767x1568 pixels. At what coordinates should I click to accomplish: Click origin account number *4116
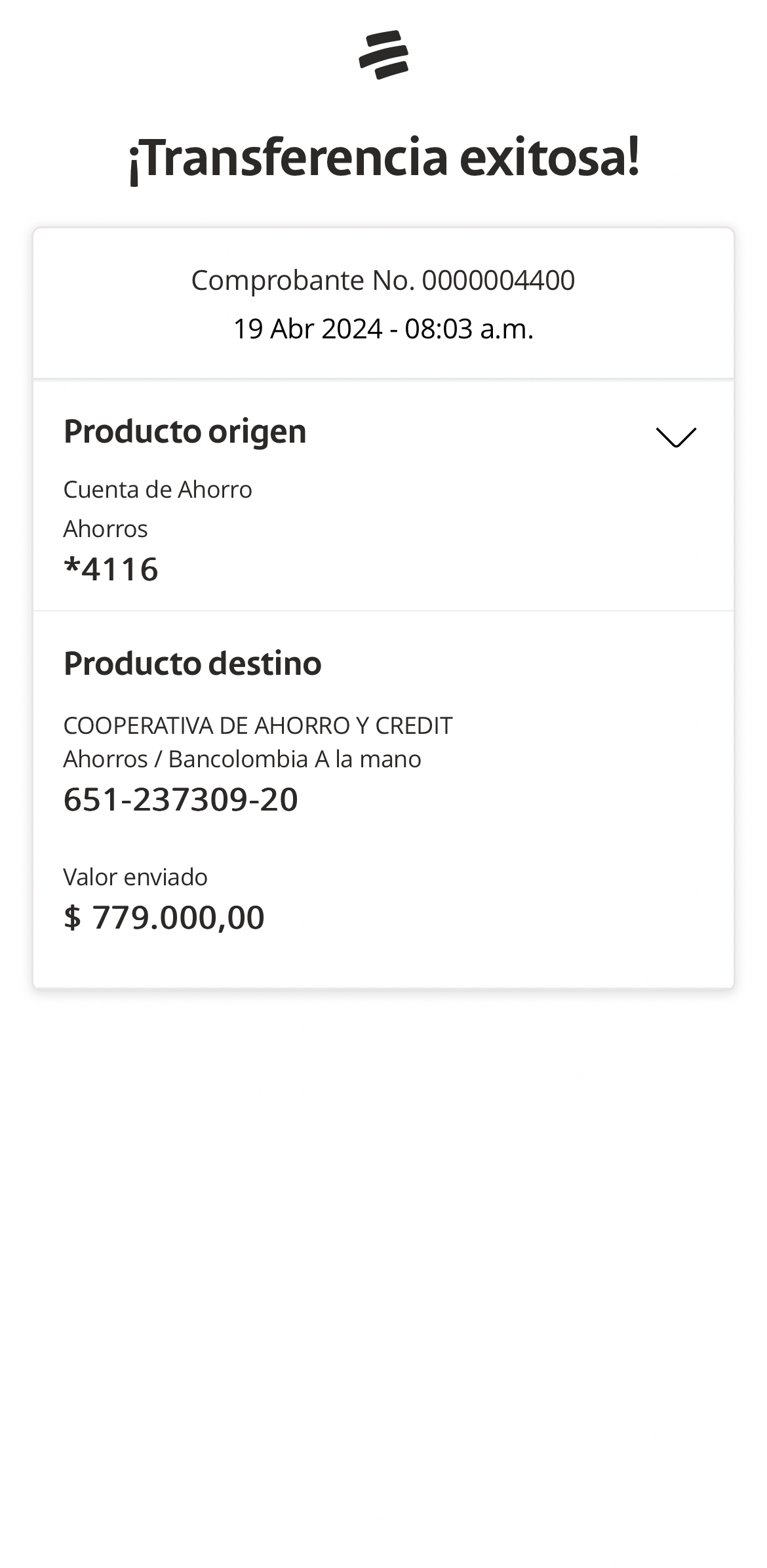click(x=111, y=569)
